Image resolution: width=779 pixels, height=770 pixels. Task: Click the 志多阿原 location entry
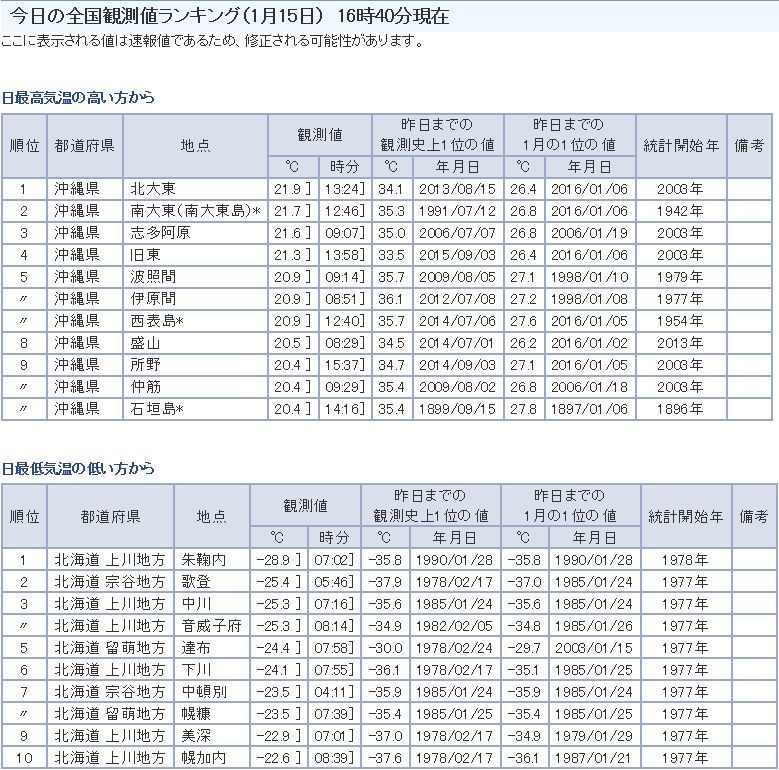[160, 233]
